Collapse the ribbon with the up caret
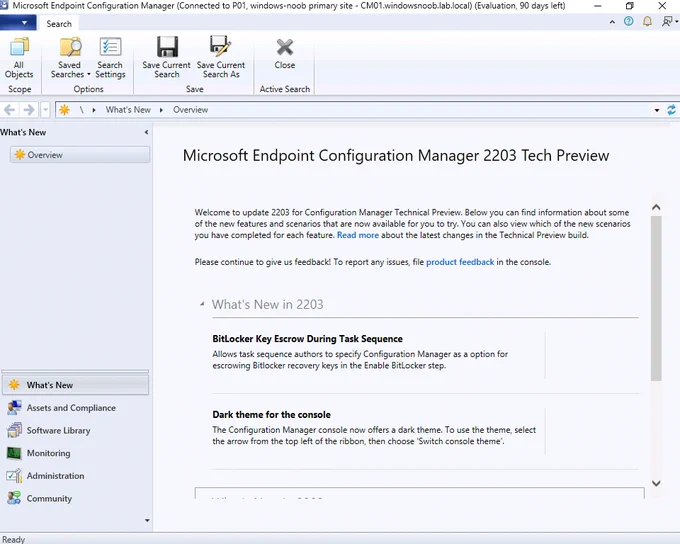This screenshot has height=544, width=680. point(612,22)
